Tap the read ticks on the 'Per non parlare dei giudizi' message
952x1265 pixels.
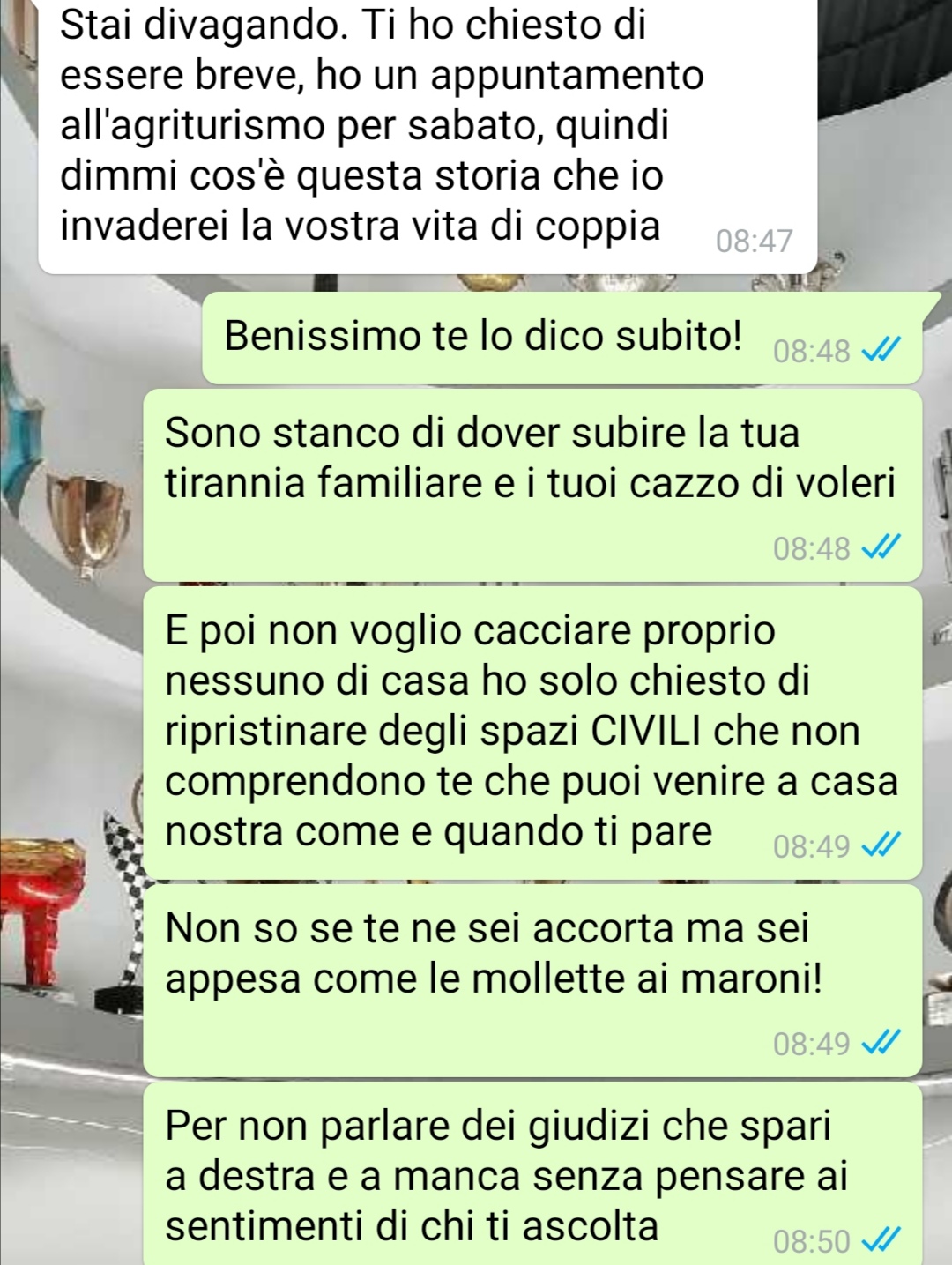pyautogui.click(x=879, y=1242)
